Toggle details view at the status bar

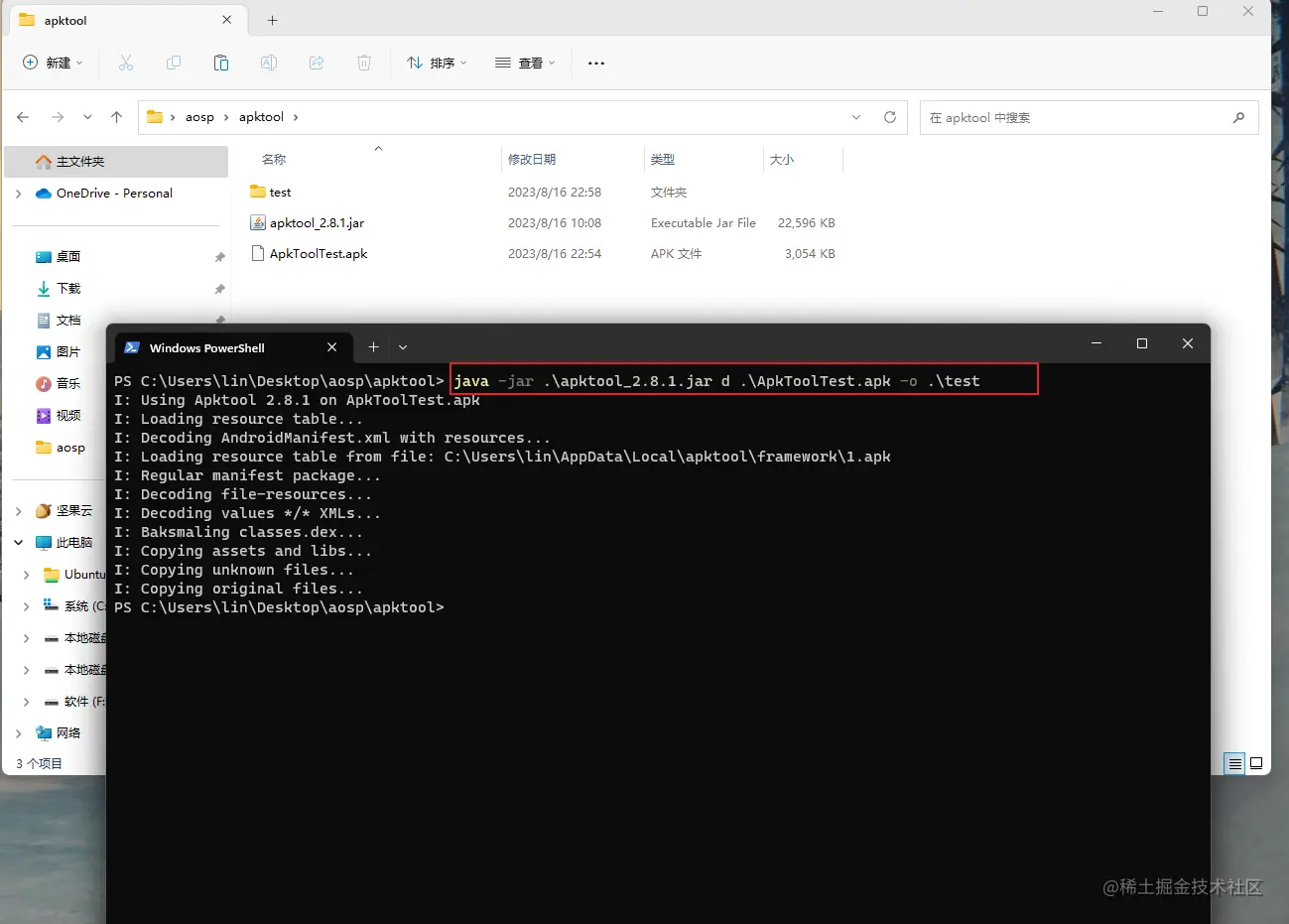pyautogui.click(x=1233, y=763)
